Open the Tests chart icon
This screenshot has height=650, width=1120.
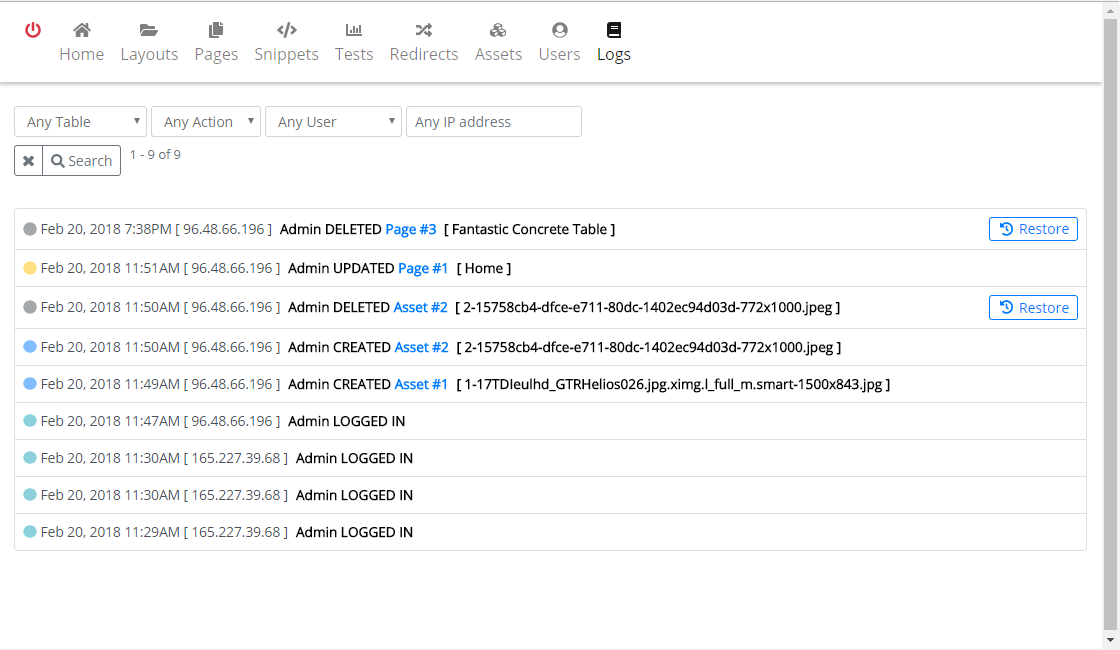click(x=354, y=30)
